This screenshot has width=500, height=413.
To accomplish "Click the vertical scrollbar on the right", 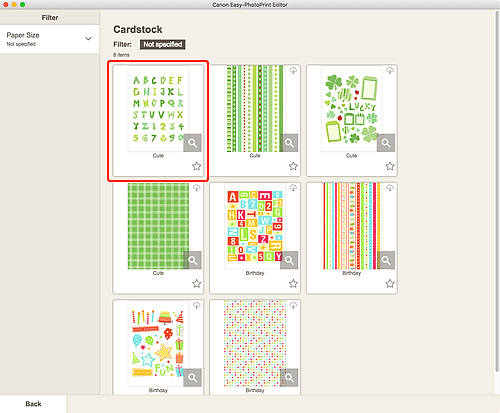I will coord(497,190).
